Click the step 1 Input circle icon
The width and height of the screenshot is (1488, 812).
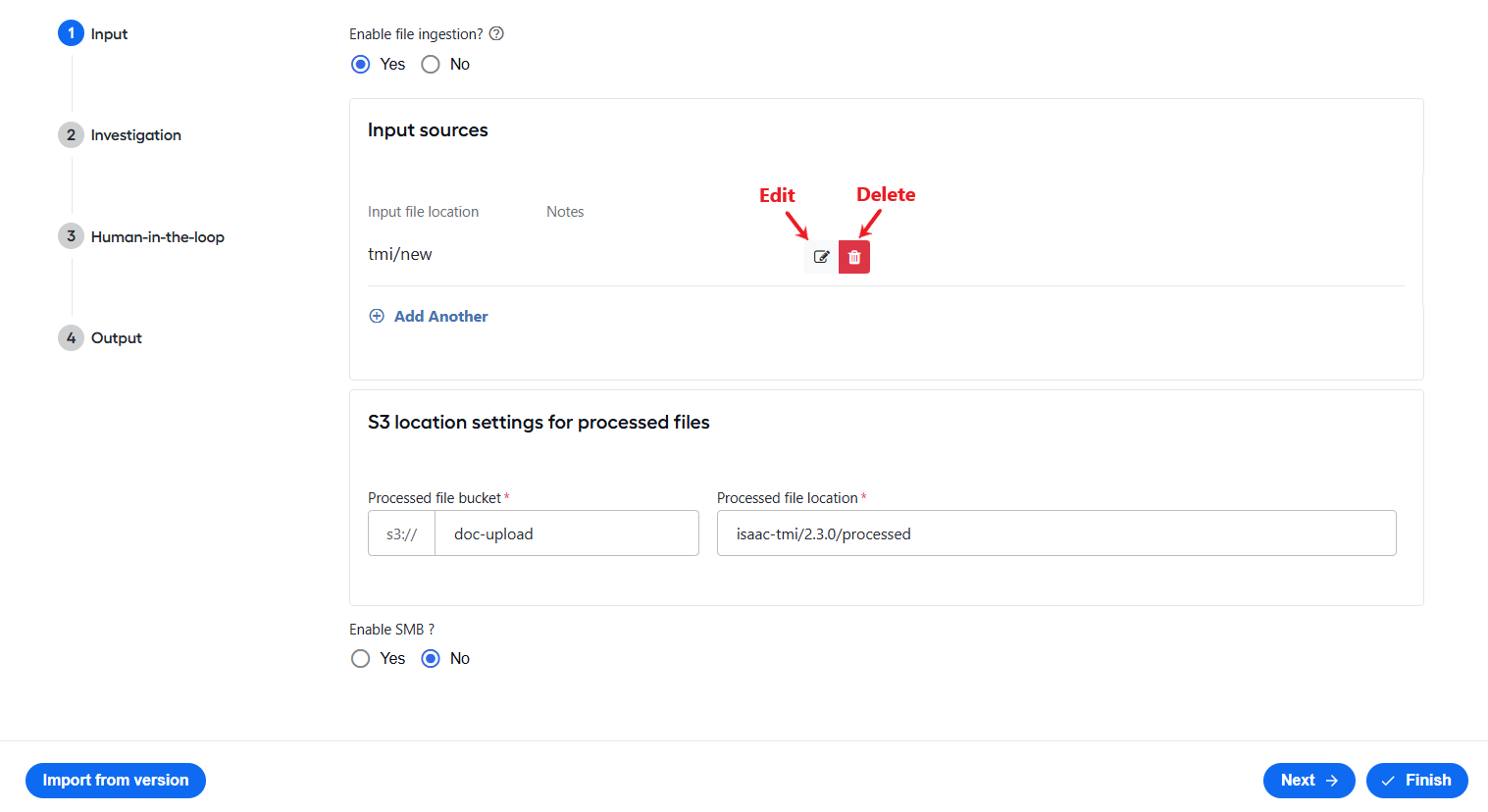tap(71, 33)
